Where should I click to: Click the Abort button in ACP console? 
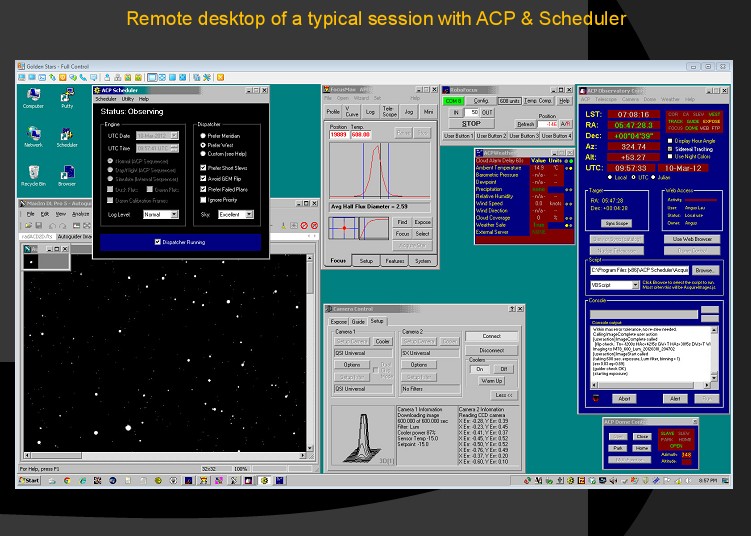point(624,399)
